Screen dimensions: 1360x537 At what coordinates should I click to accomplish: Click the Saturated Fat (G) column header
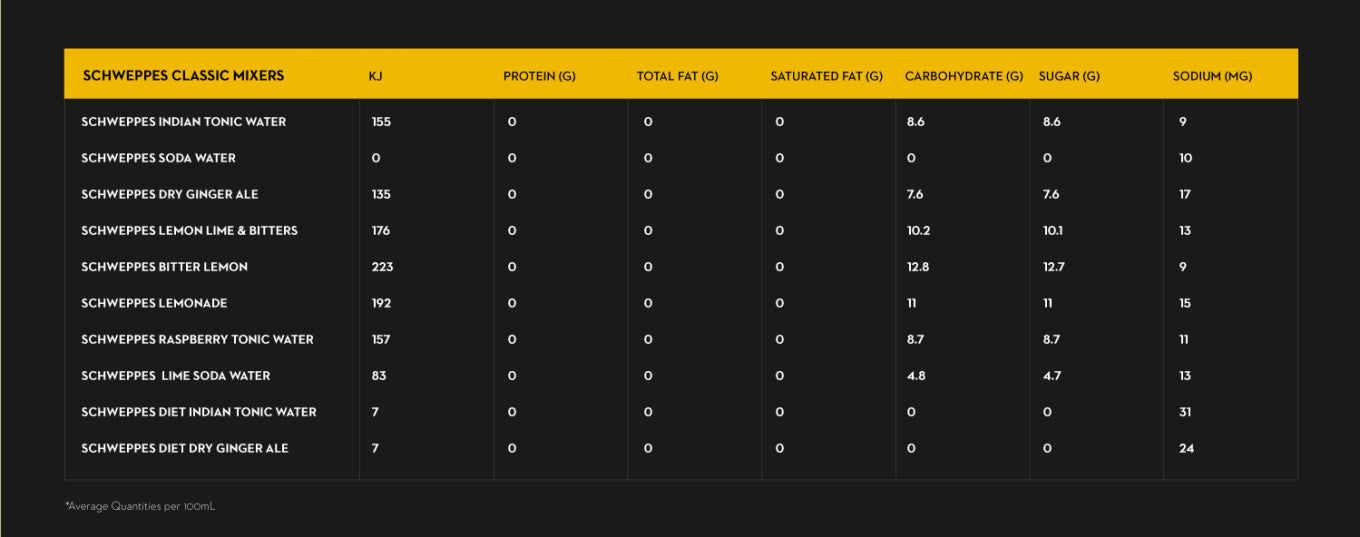tap(826, 76)
